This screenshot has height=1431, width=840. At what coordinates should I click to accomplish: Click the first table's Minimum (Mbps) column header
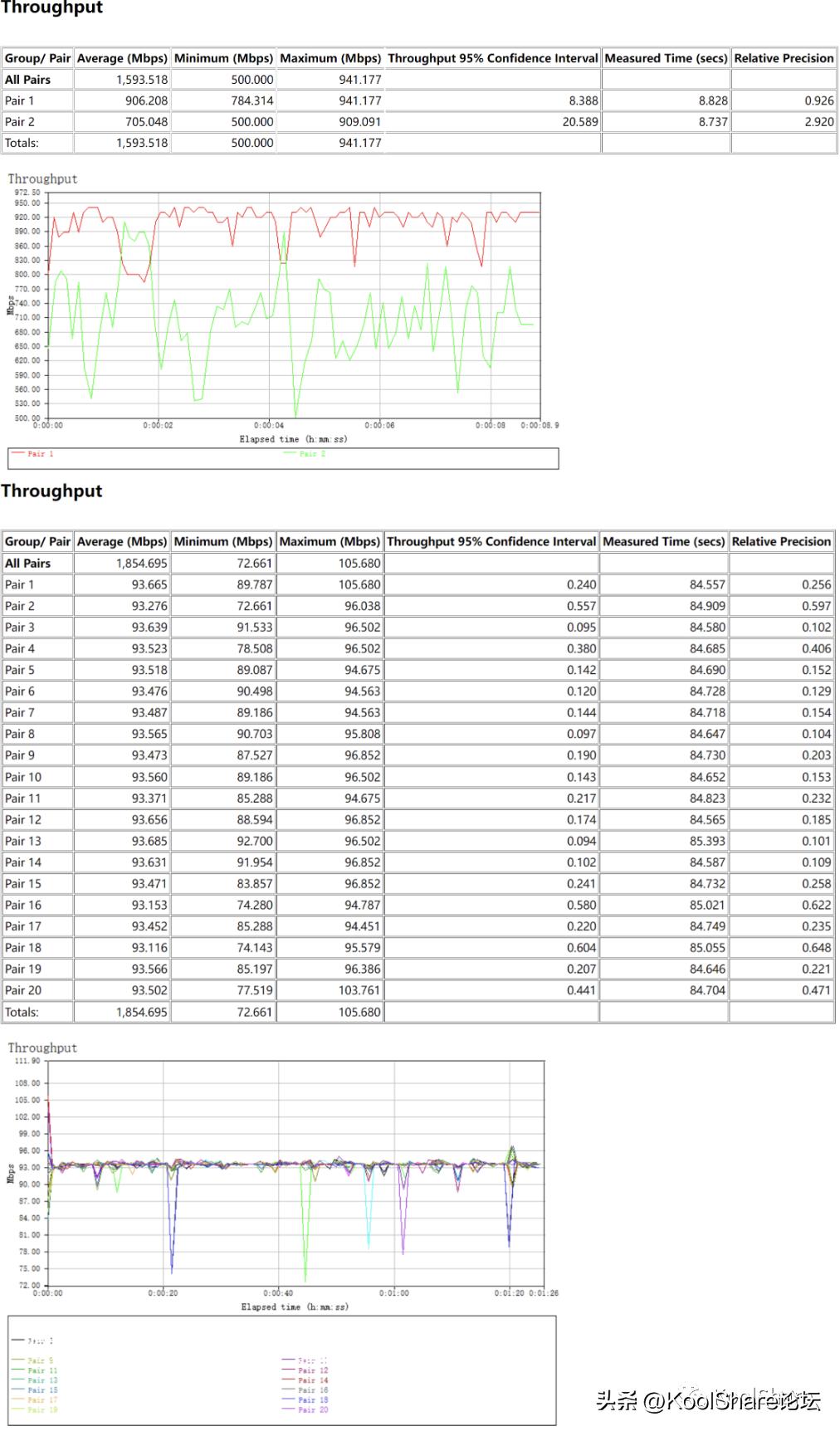(223, 58)
